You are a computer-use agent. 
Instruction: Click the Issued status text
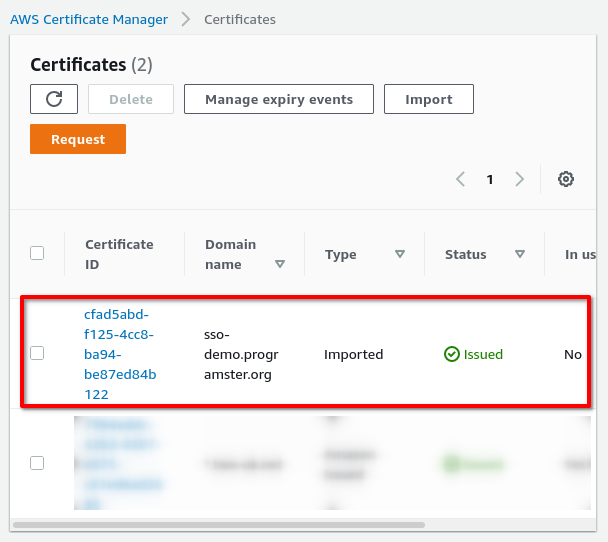click(483, 354)
